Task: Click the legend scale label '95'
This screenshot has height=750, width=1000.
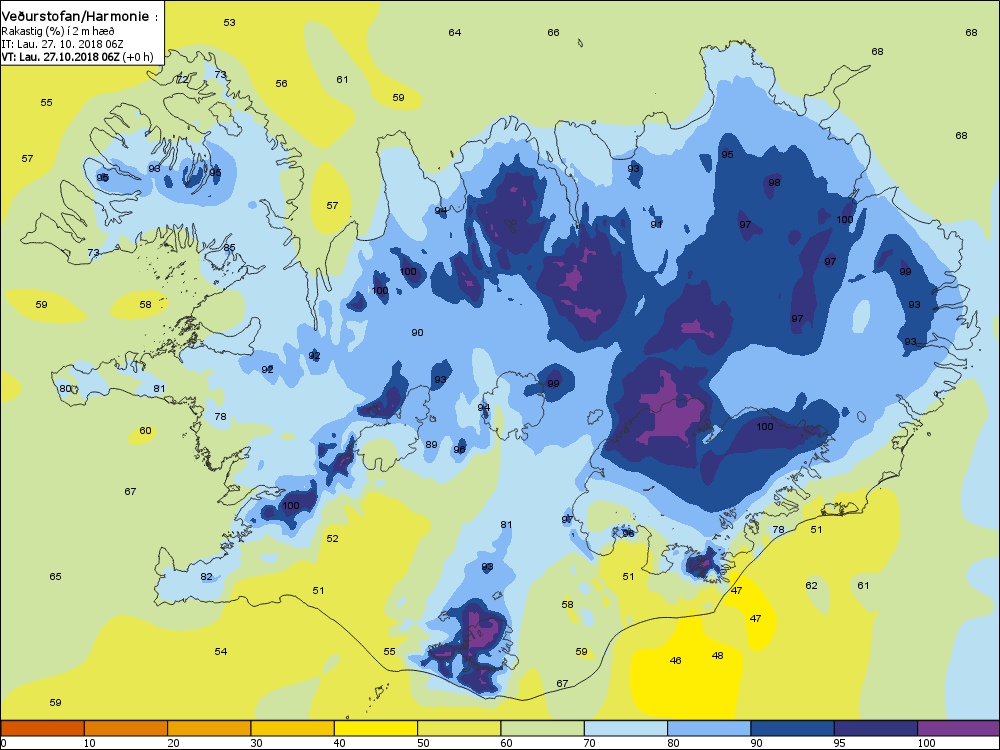Action: tap(840, 743)
